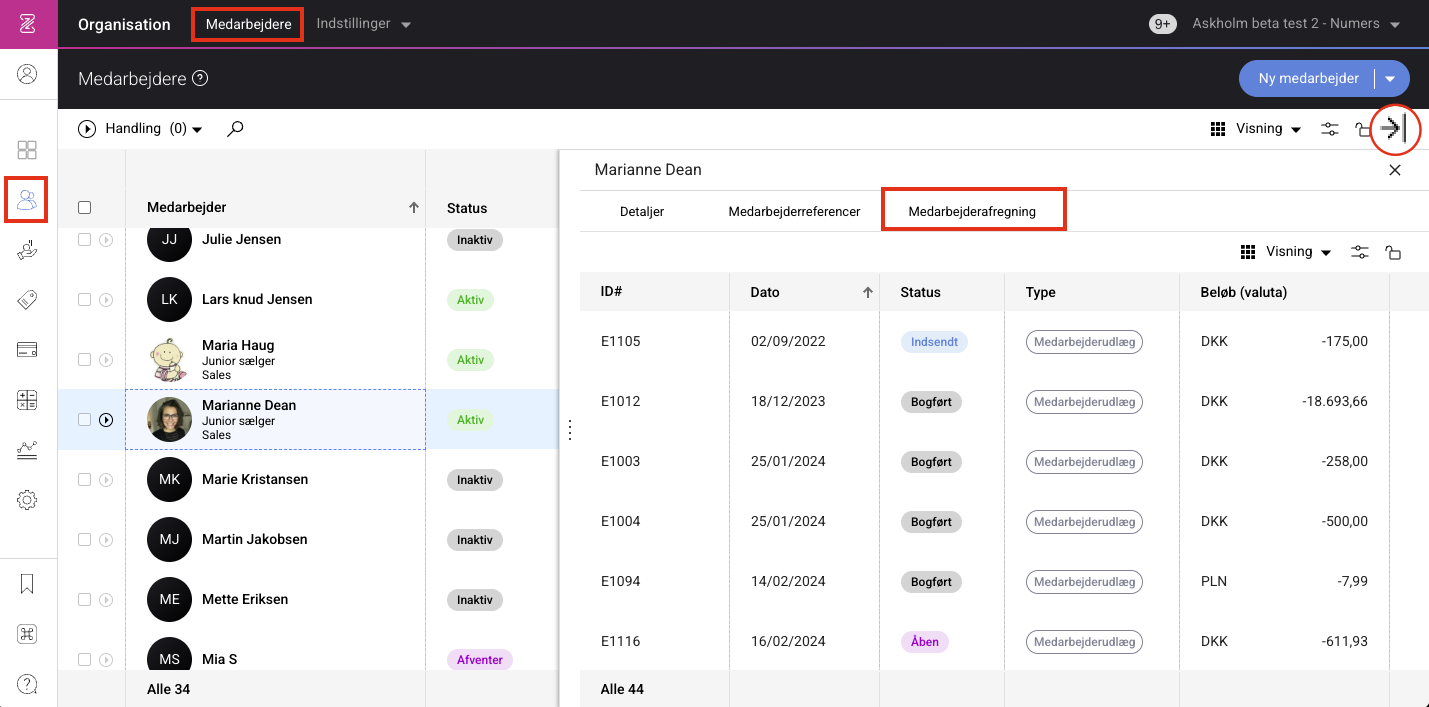
Task: Open the price tag icon in the sidebar
Action: [x=28, y=300]
